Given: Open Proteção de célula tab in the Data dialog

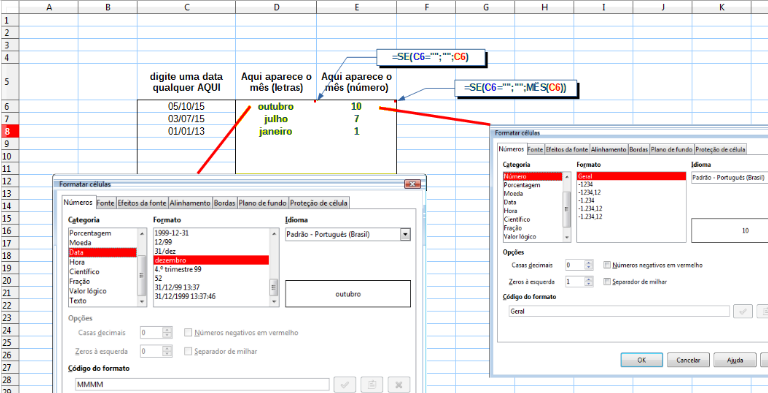Looking at the screenshot, I should 319,202.
